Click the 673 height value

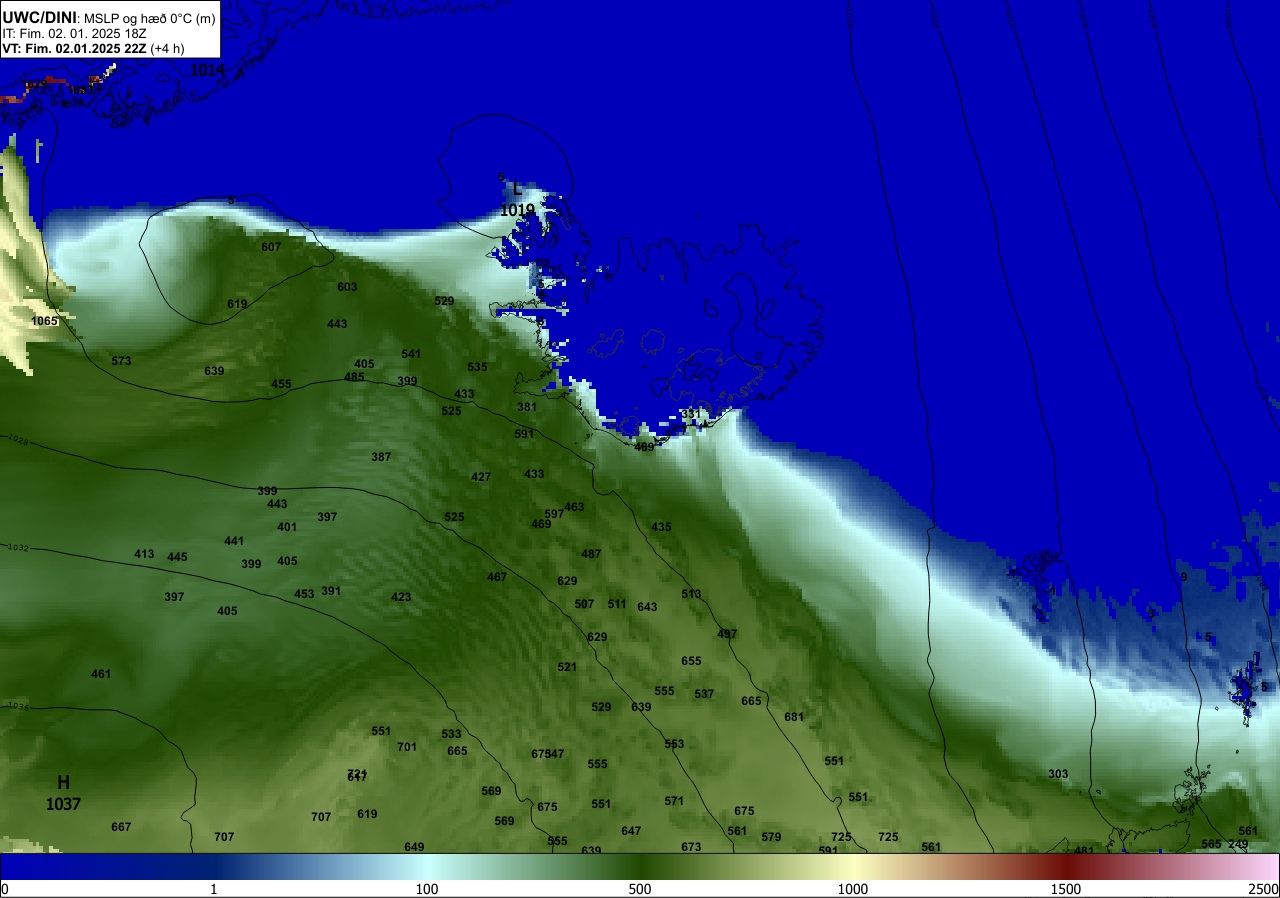(691, 847)
